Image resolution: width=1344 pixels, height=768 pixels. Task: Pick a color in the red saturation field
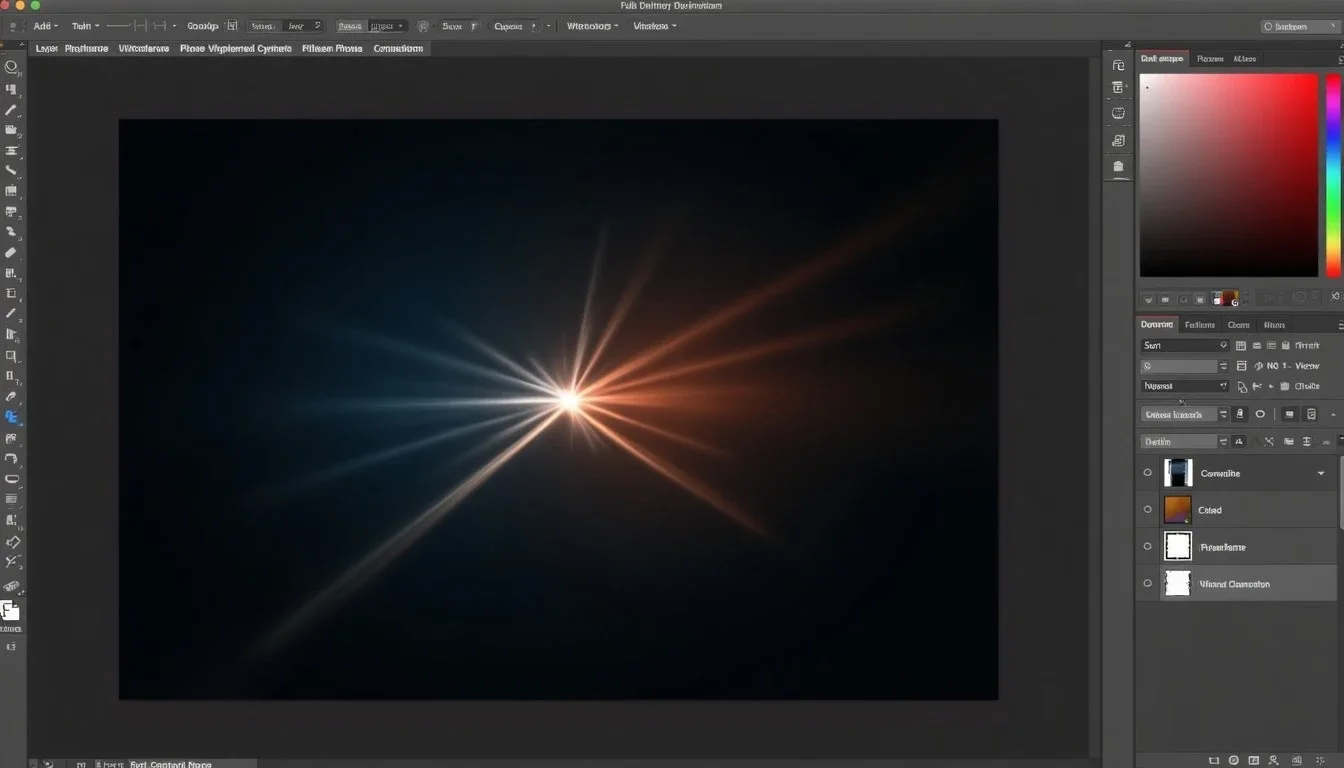point(1229,175)
